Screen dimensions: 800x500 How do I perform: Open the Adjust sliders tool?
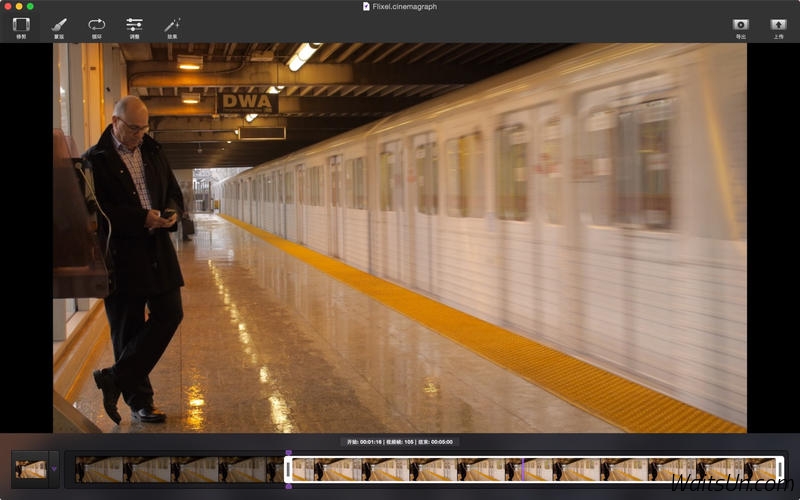(x=134, y=28)
